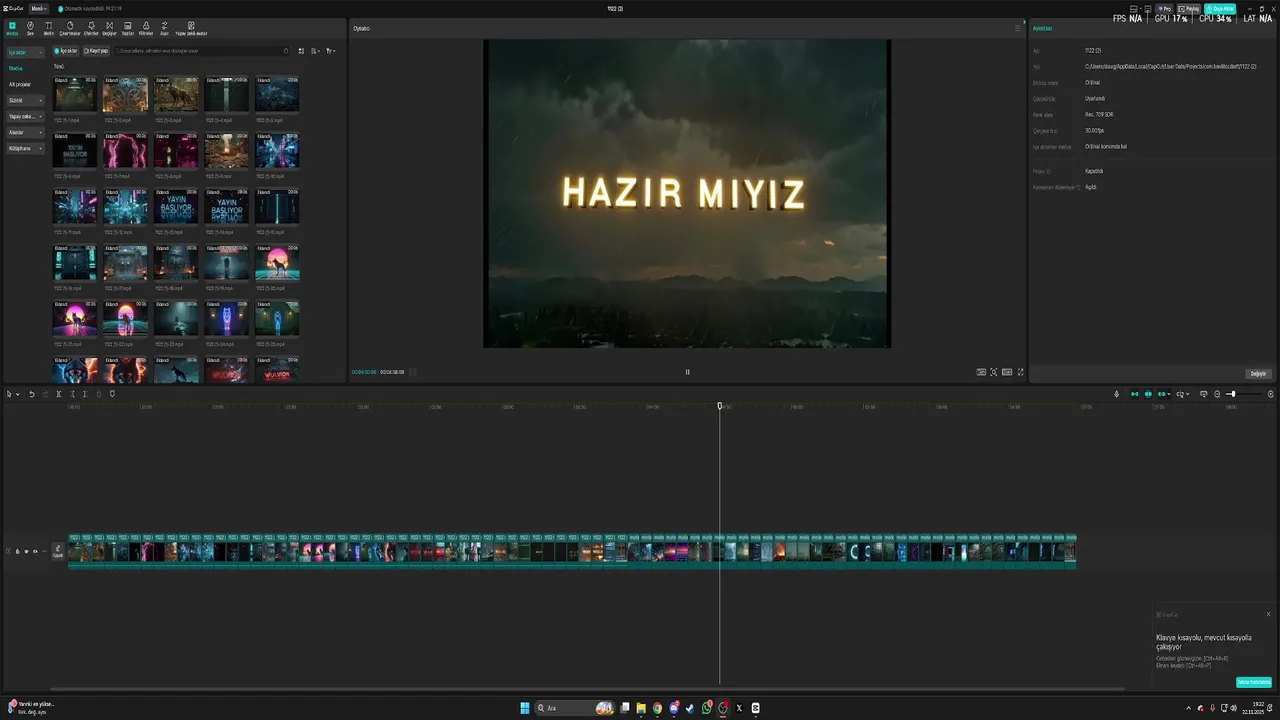Viewport: 1280px width, 720px height.
Task: Open the preview axis dropdown in timeline toolbar
Action: [x=1182, y=394]
